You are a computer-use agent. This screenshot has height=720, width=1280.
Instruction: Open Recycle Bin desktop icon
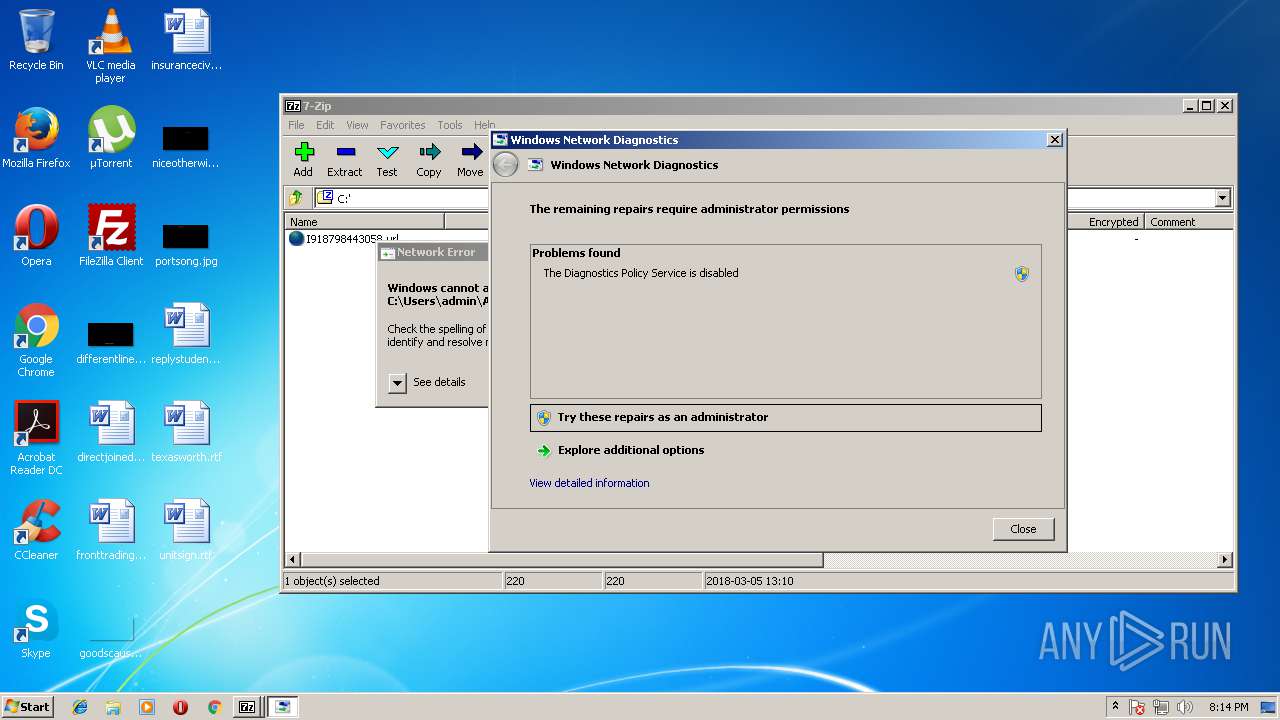coord(36,40)
